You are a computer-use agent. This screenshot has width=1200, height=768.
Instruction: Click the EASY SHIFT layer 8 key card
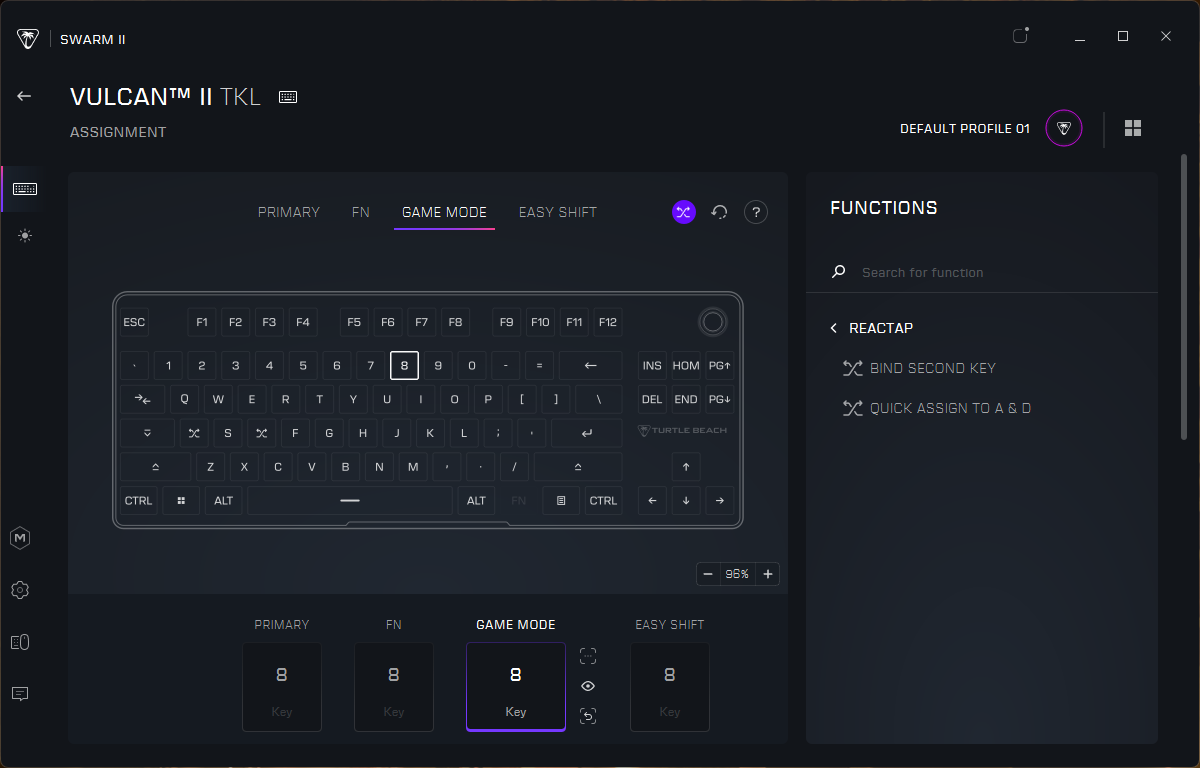click(x=670, y=687)
